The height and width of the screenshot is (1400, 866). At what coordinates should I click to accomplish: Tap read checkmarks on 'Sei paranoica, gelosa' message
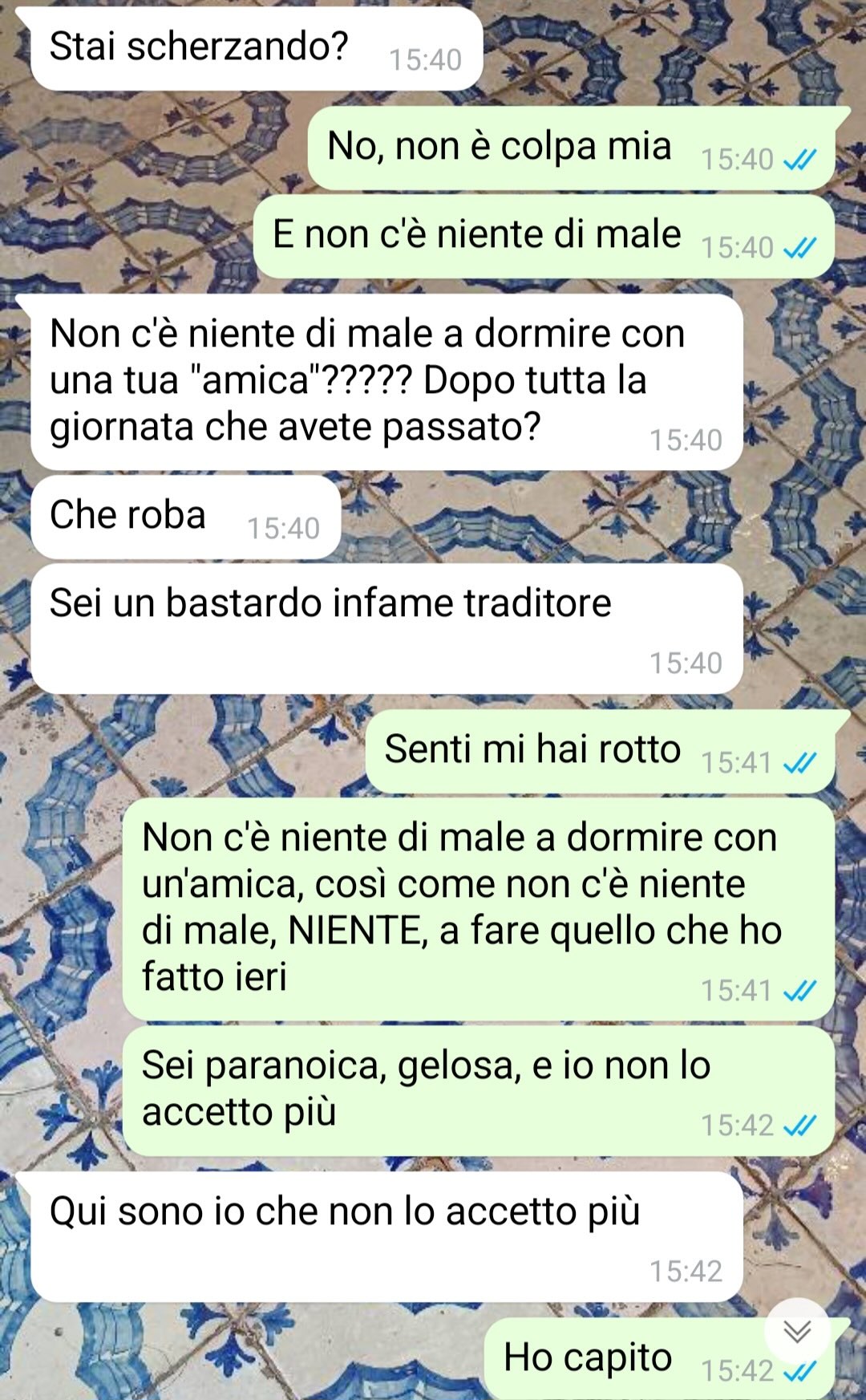[799, 1126]
